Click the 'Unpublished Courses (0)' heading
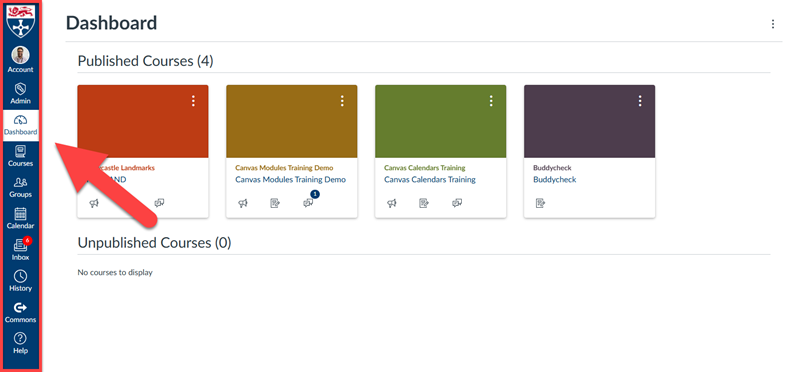This screenshot has width=810, height=372. 154,242
